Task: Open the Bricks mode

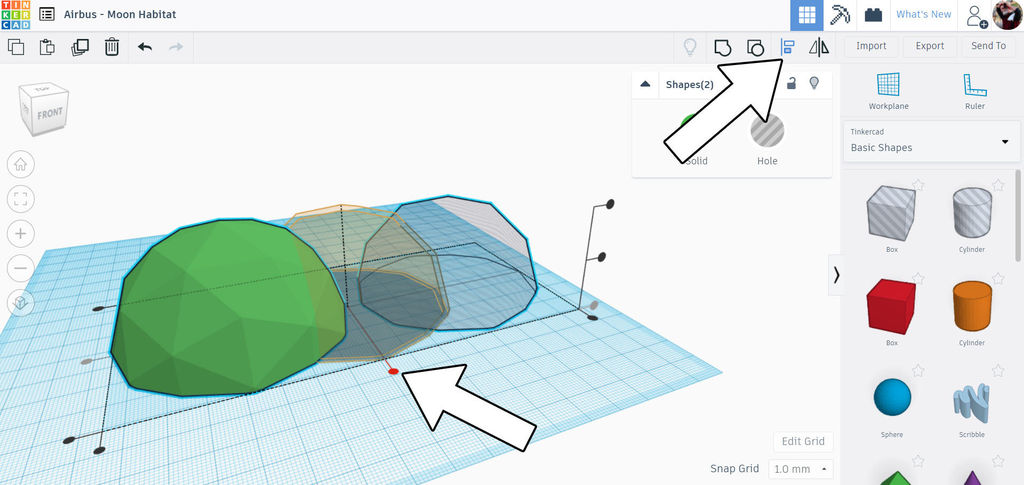Action: [873, 15]
